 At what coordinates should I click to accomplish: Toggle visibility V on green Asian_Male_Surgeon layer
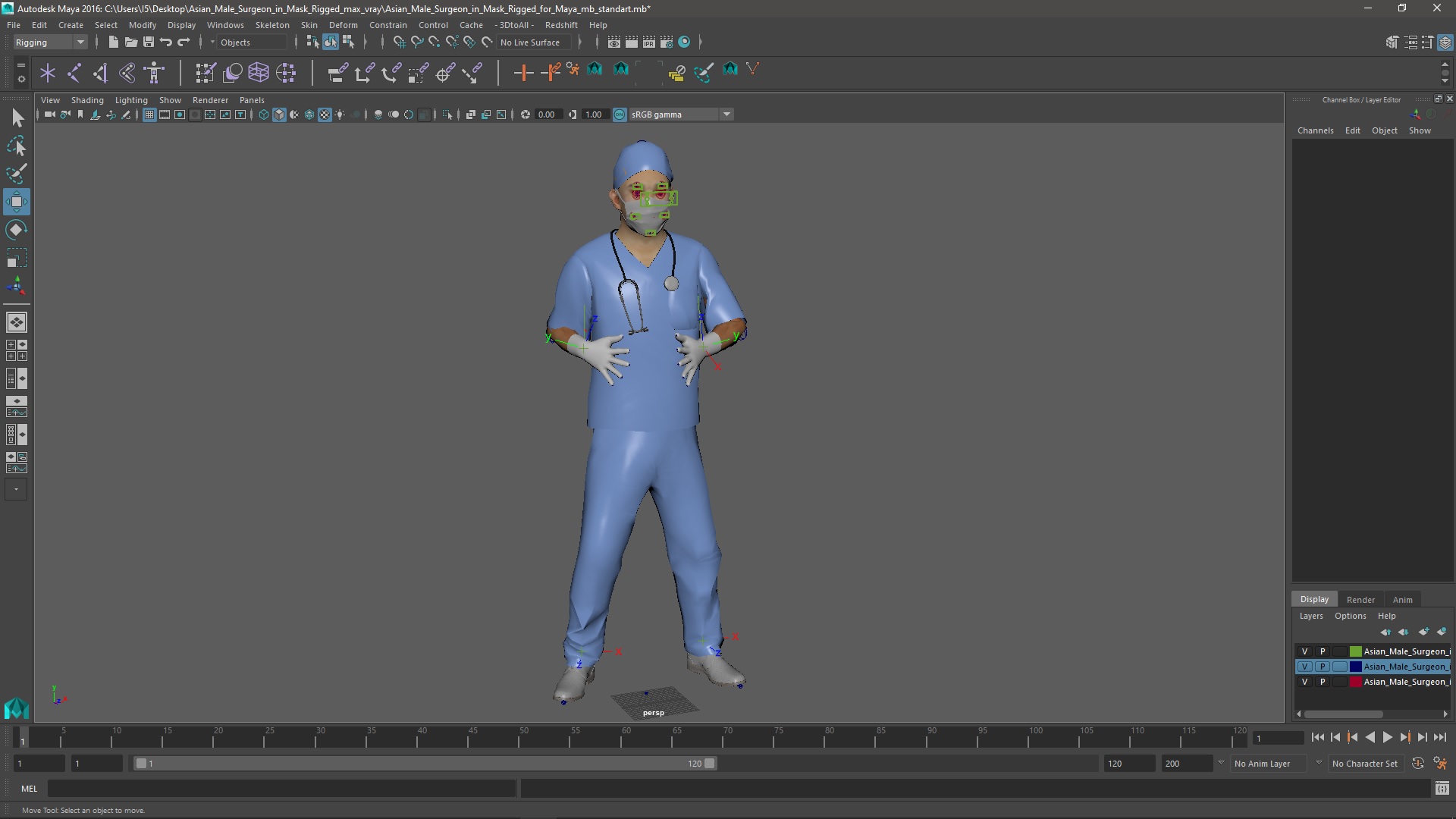click(1304, 651)
